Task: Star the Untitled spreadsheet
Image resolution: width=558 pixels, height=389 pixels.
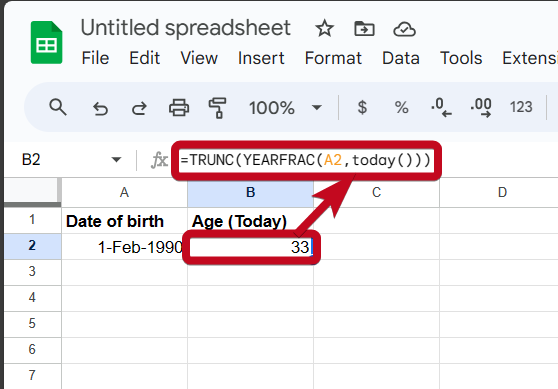Action: coord(325,28)
